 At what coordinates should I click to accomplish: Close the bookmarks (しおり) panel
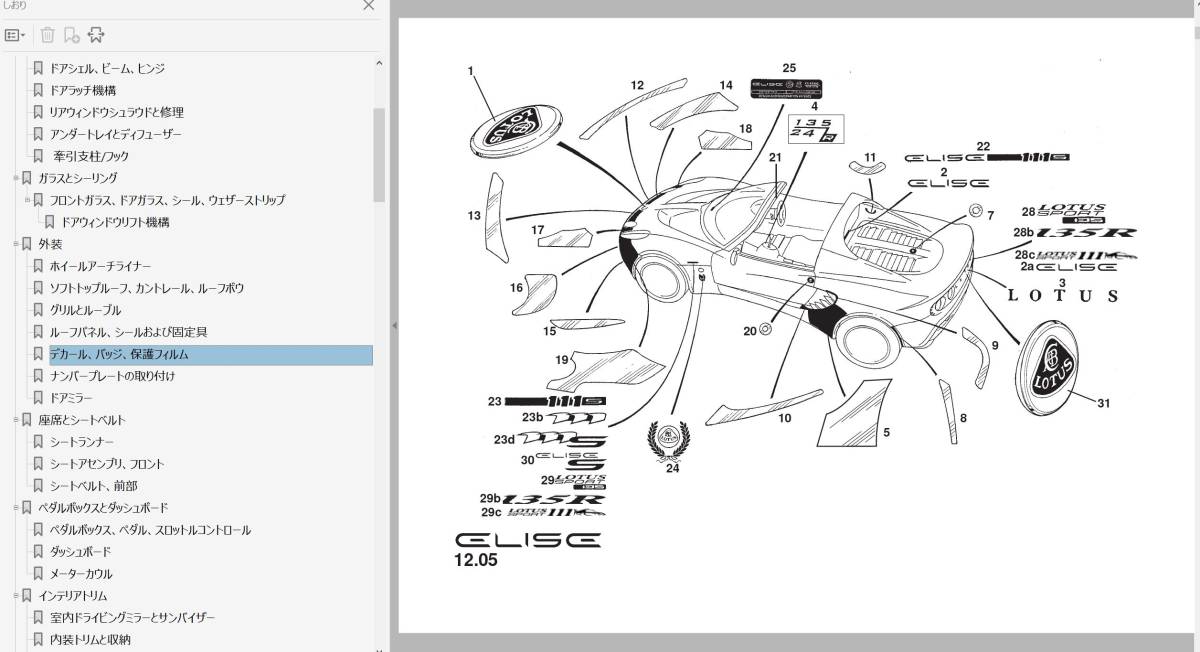coord(369,6)
